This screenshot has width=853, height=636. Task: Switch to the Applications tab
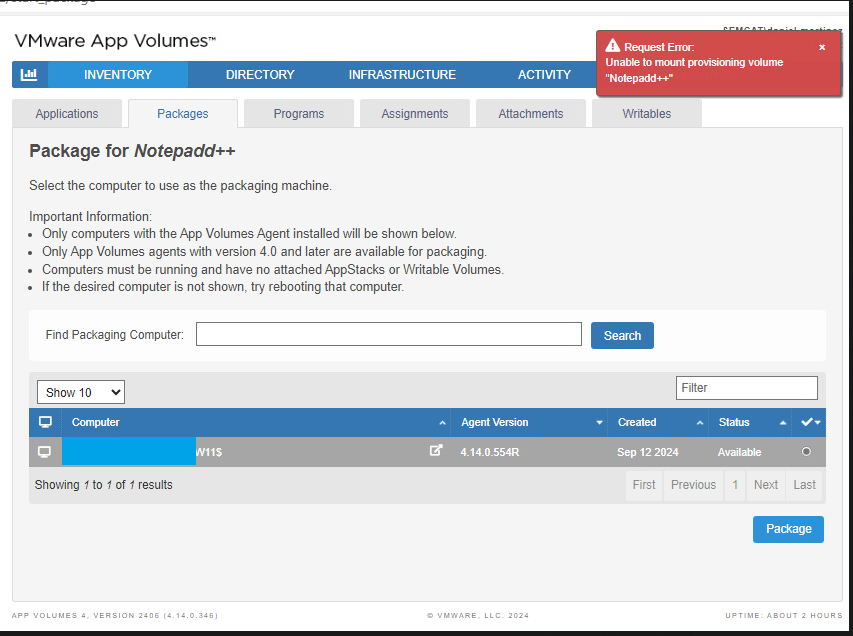point(67,114)
